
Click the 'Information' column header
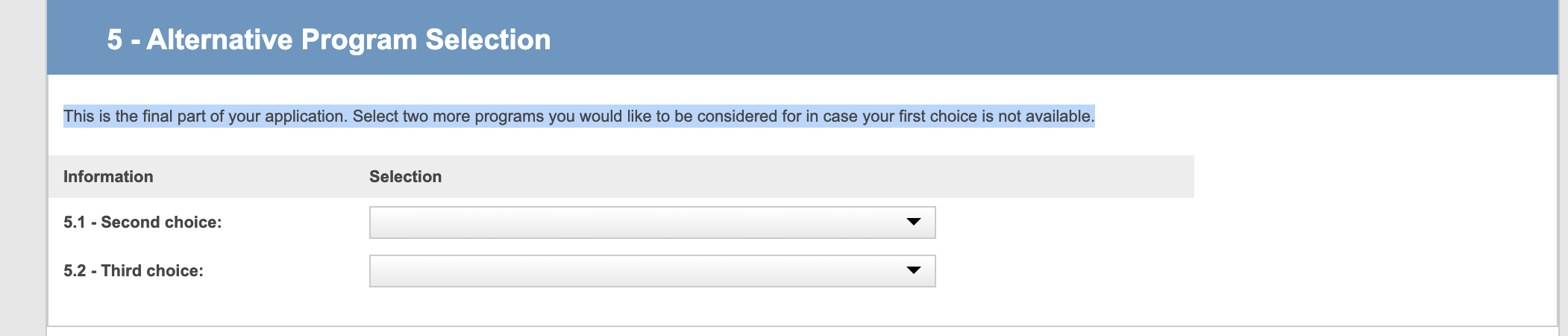tap(108, 177)
